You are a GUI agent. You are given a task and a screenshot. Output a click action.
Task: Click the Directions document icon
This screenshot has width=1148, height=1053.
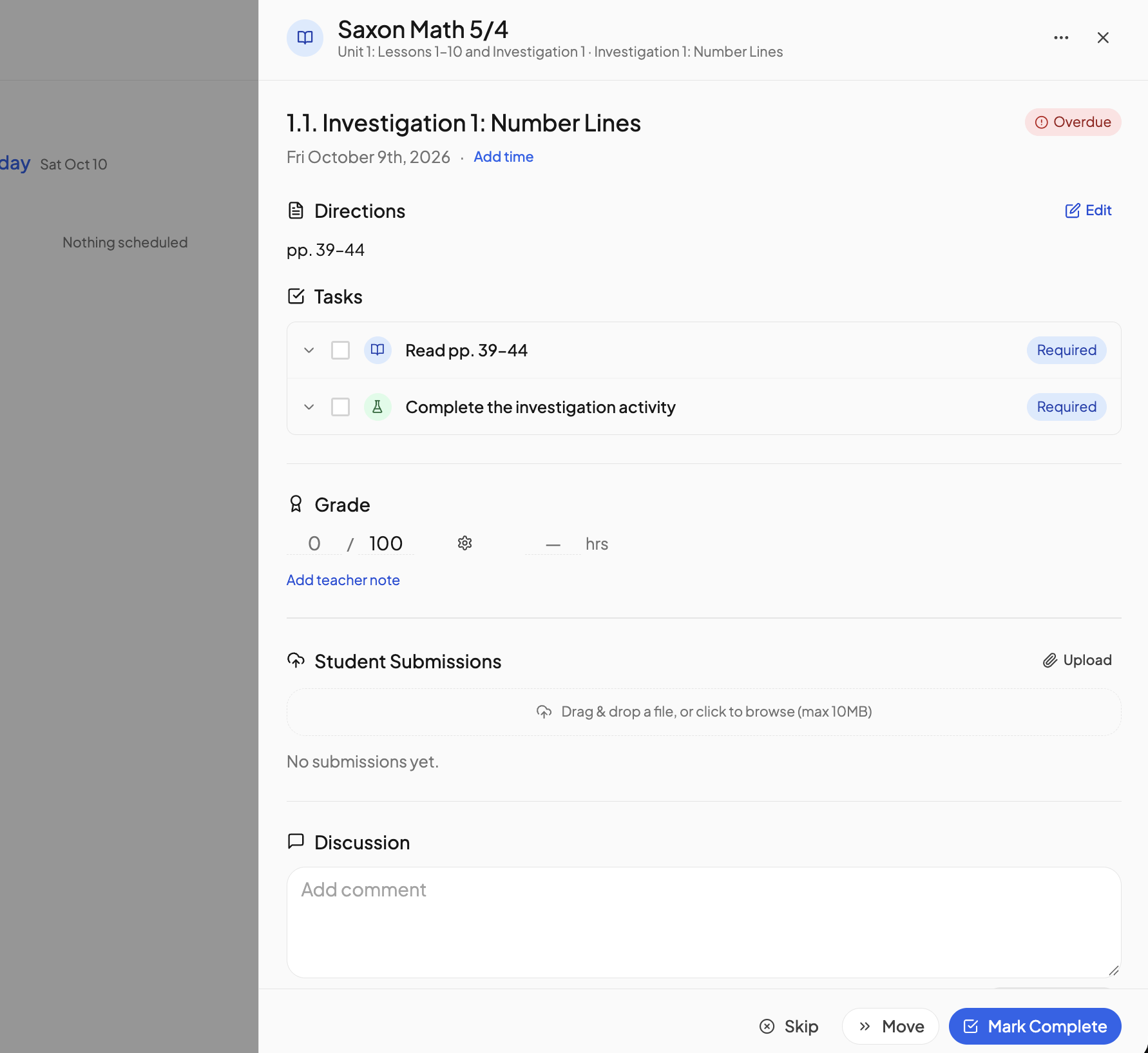click(x=296, y=211)
